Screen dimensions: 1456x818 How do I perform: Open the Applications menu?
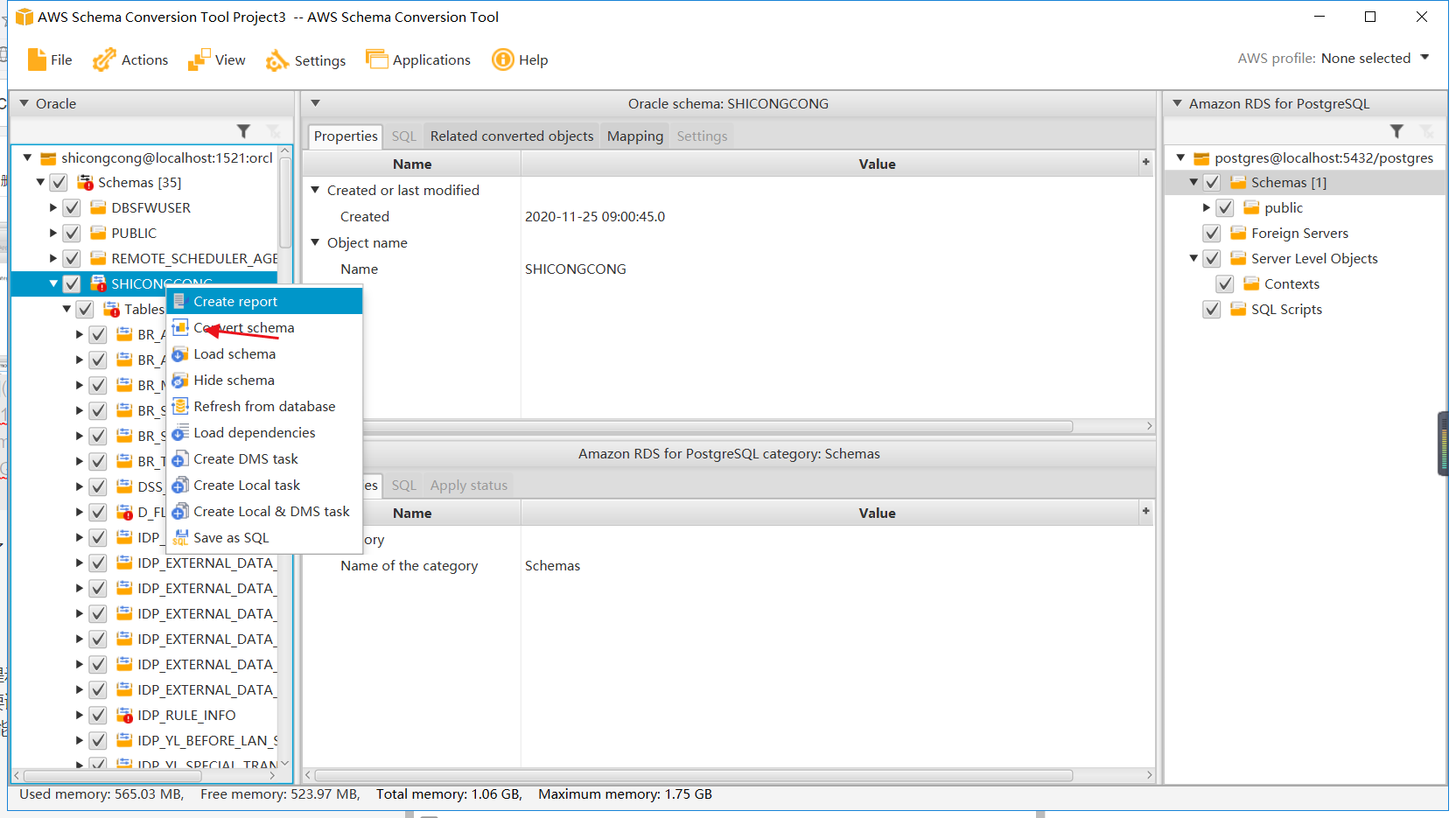418,59
